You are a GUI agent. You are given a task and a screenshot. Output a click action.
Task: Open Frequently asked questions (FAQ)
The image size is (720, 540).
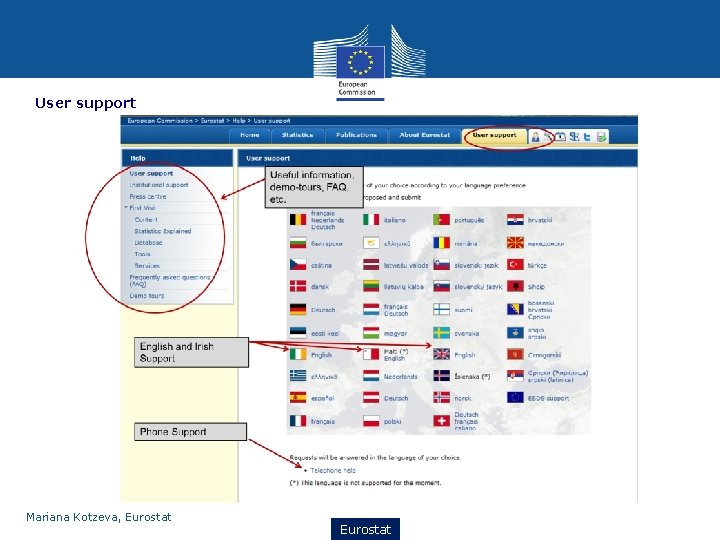click(169, 281)
